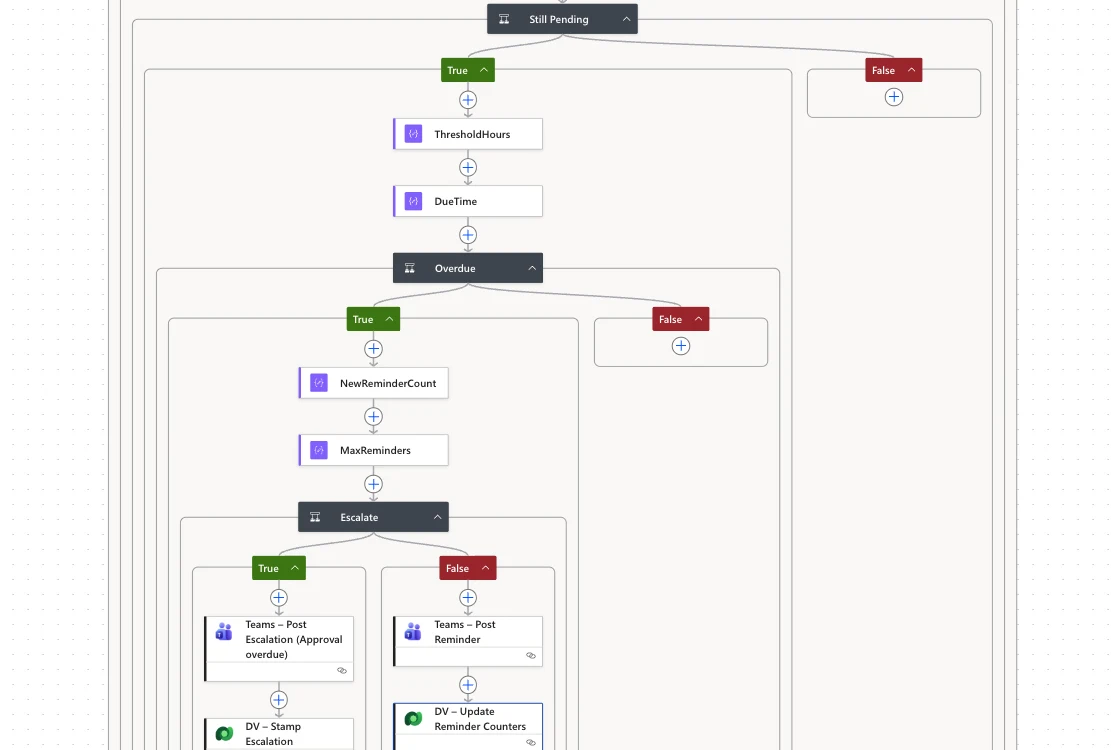Collapse the True branch under Escalate

(295, 568)
